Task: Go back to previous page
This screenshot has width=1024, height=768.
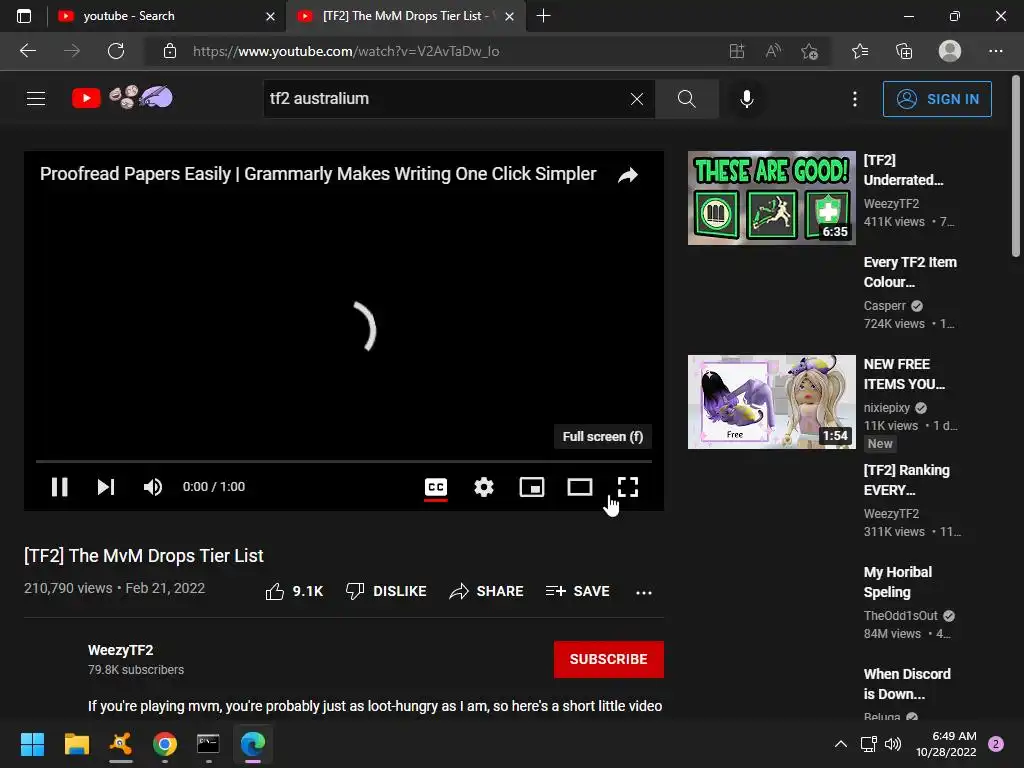Action: [x=28, y=51]
